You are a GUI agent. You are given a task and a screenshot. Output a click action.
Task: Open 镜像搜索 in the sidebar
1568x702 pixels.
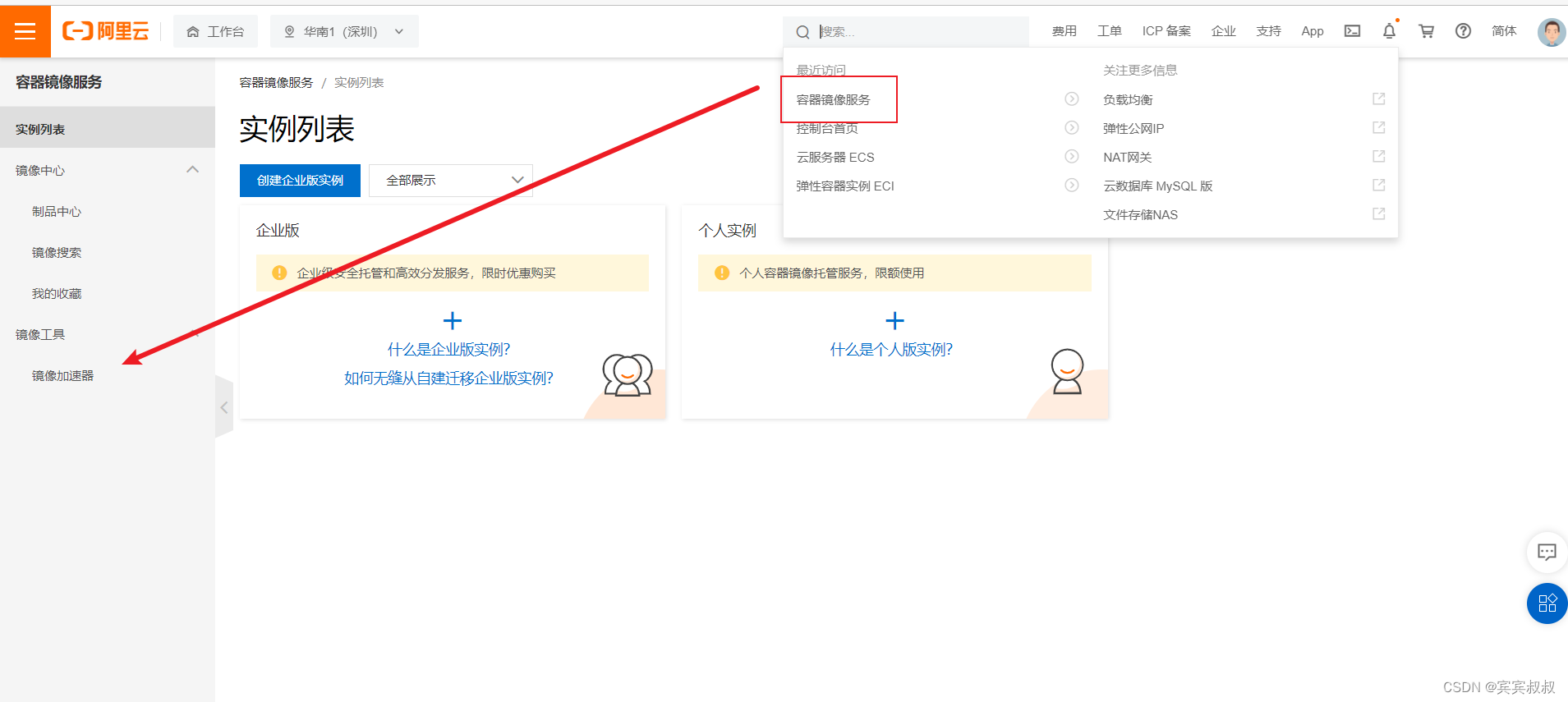tap(57, 252)
